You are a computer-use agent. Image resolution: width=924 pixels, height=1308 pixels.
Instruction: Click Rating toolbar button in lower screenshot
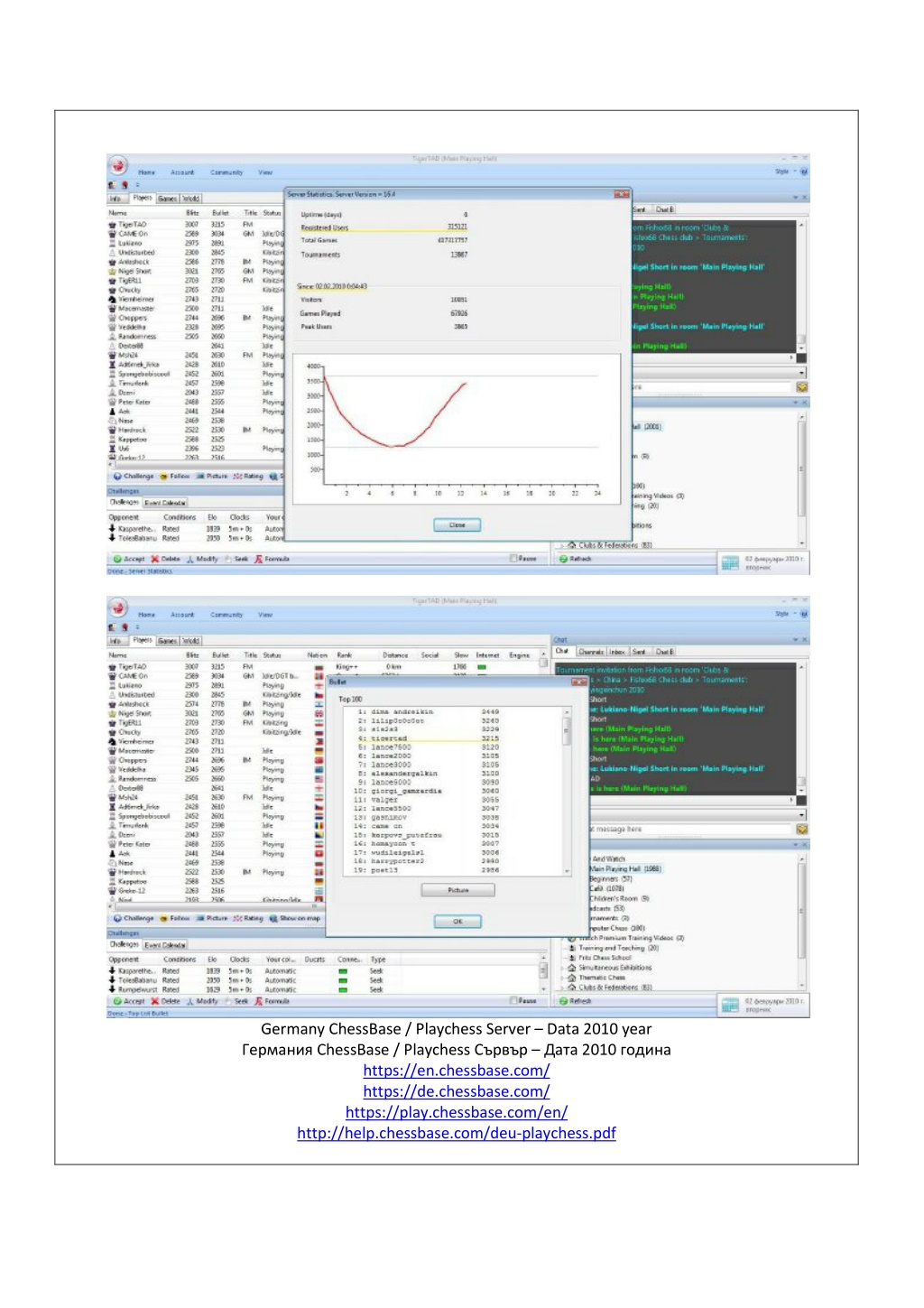(248, 918)
